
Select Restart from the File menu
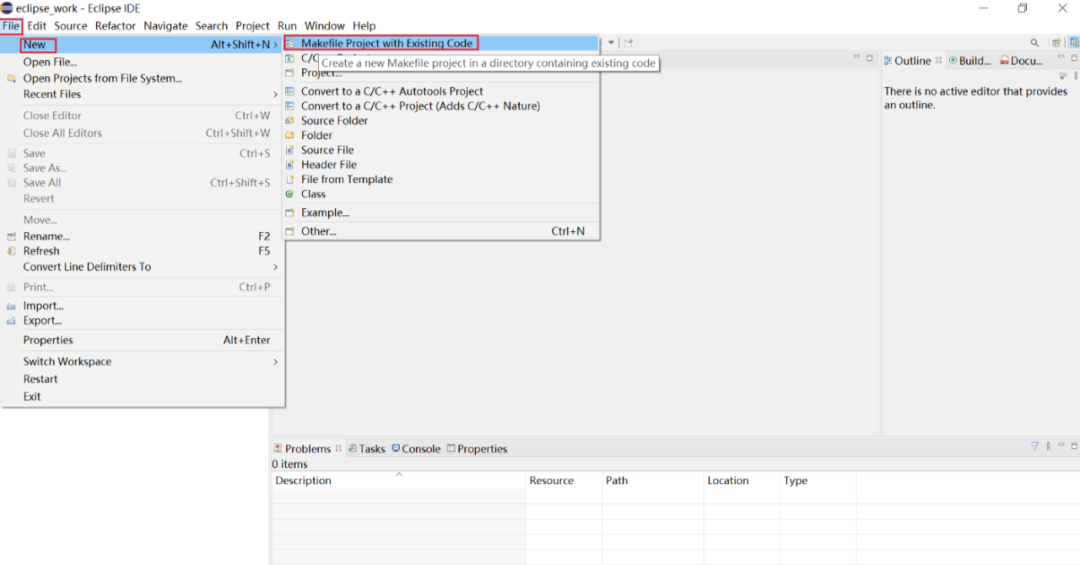click(143, 379)
